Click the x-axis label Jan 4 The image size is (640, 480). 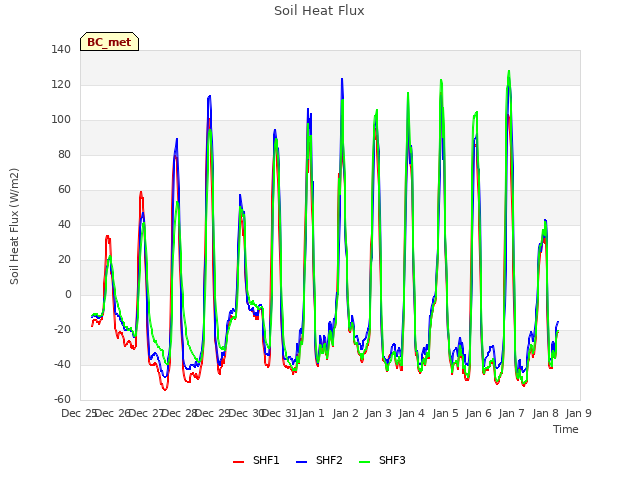coord(412,413)
